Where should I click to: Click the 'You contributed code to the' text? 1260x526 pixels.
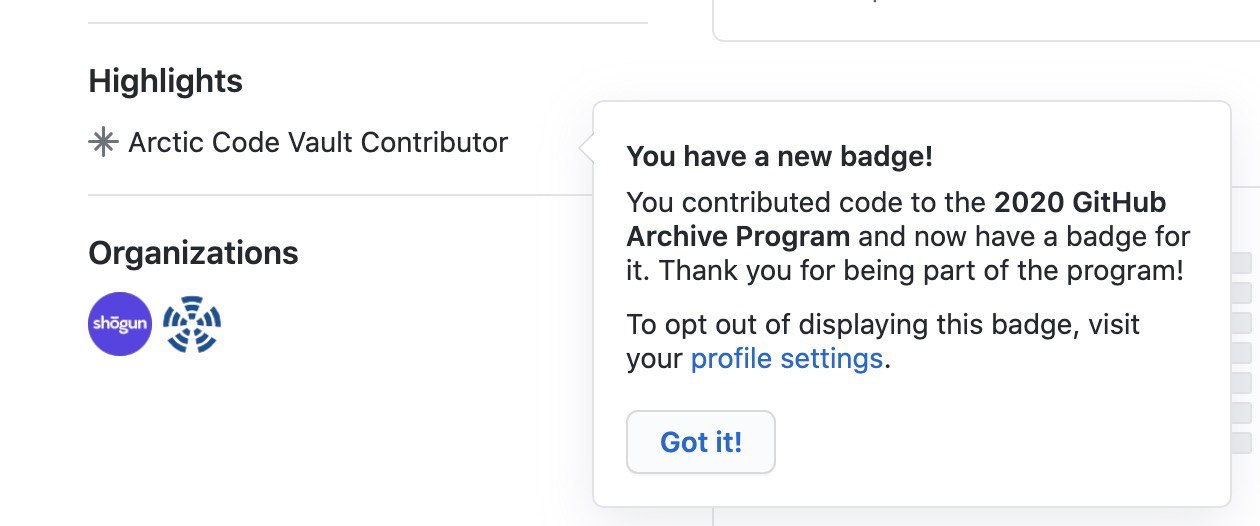[x=807, y=203]
